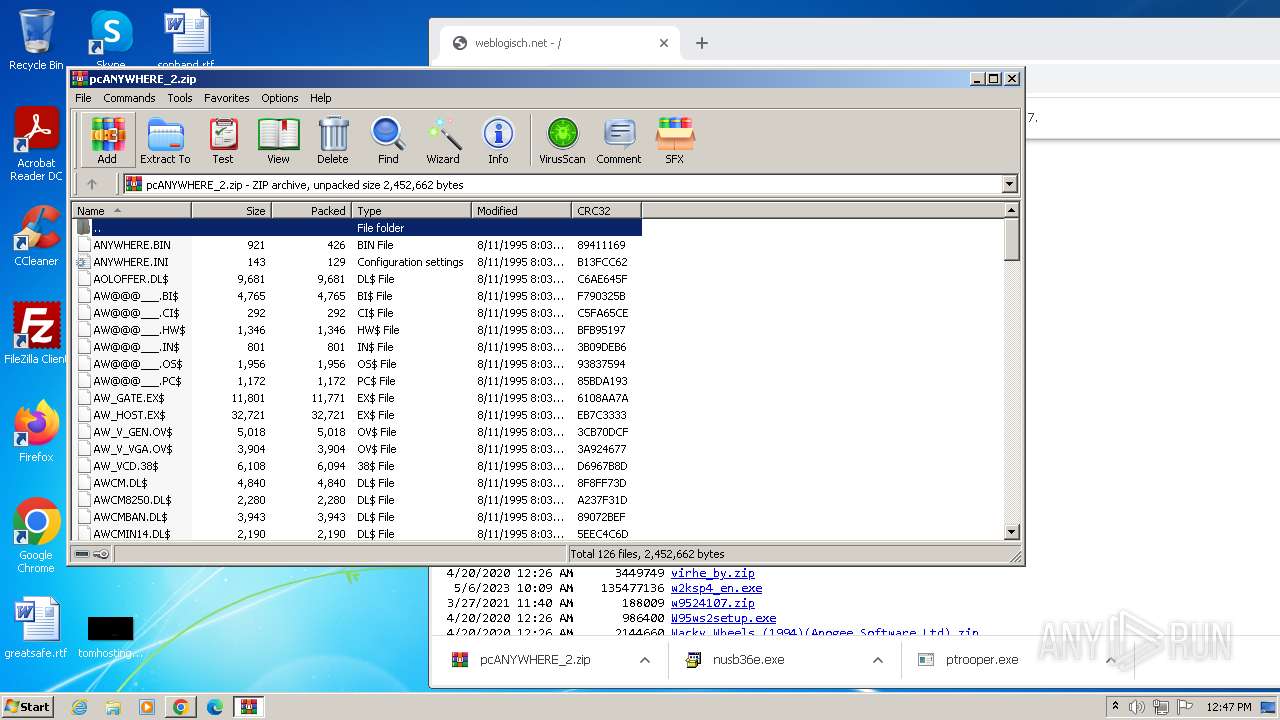The width and height of the screenshot is (1280, 720).
Task: Click the clock in the system tray
Action: [x=1228, y=707]
